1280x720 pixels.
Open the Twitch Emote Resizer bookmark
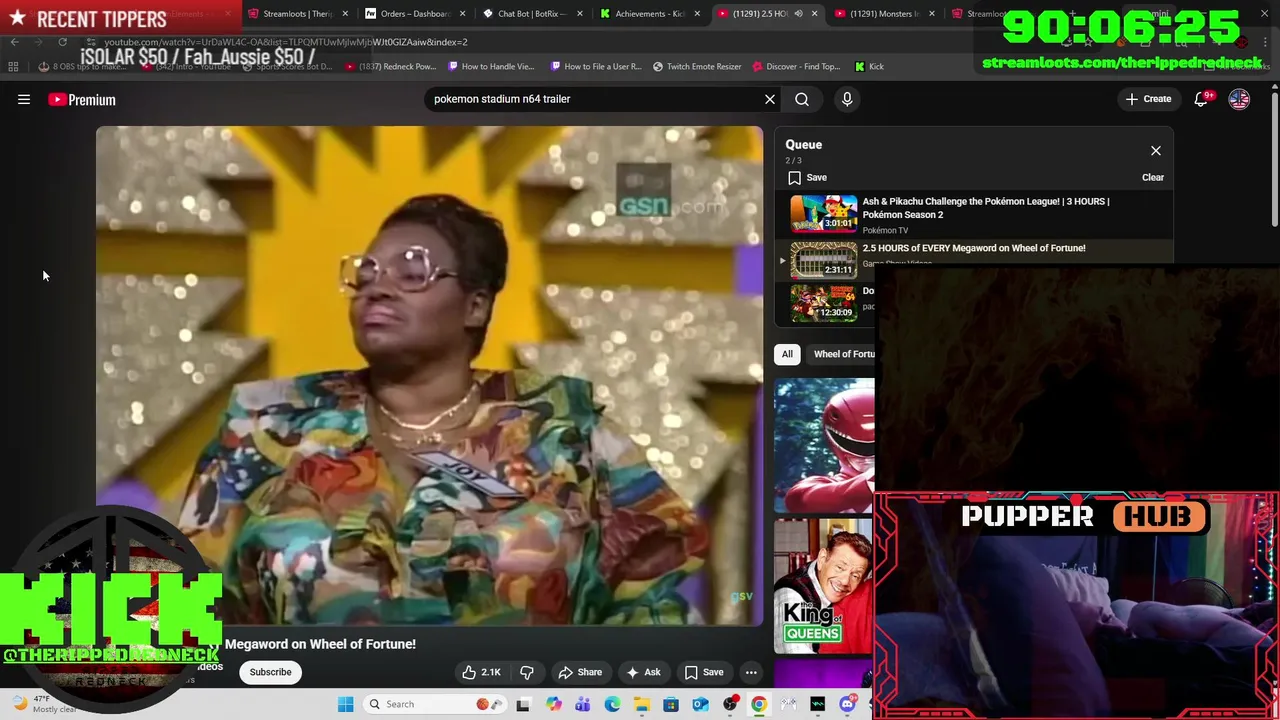pos(697,67)
